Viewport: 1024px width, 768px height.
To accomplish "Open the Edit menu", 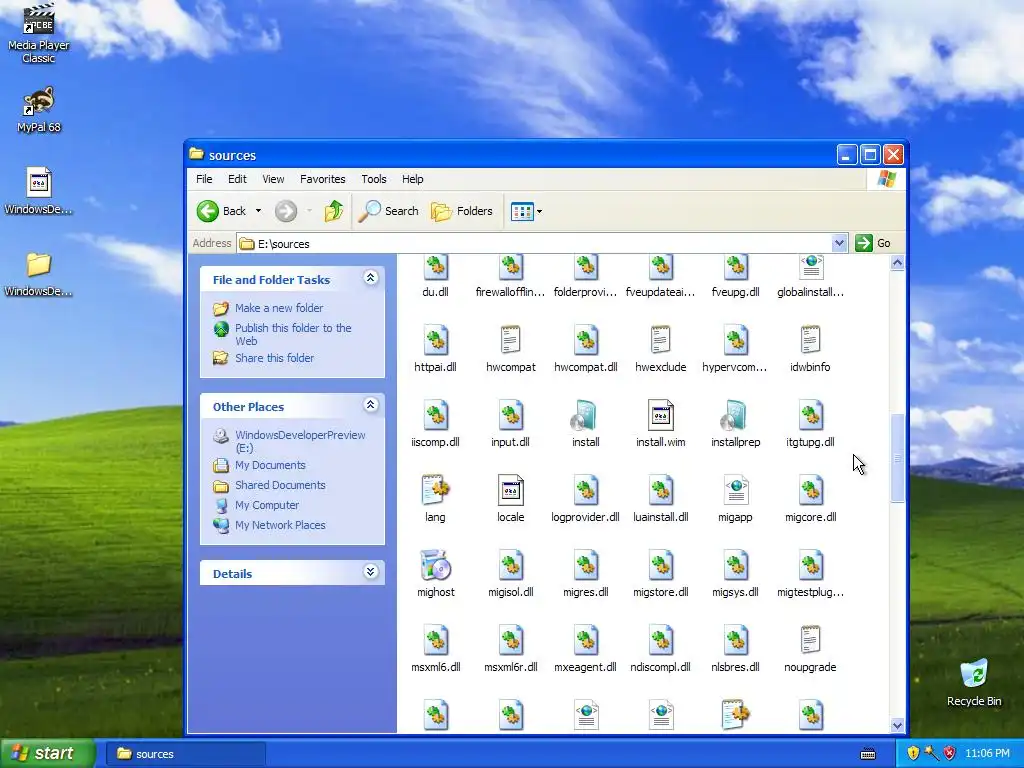I will (x=237, y=179).
